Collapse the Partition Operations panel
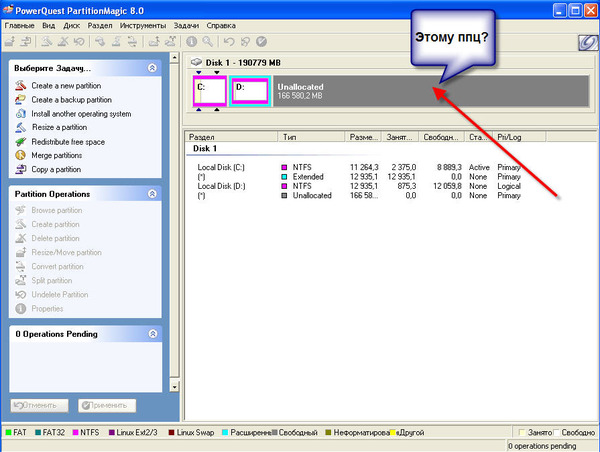The image size is (600, 452). click(x=152, y=193)
